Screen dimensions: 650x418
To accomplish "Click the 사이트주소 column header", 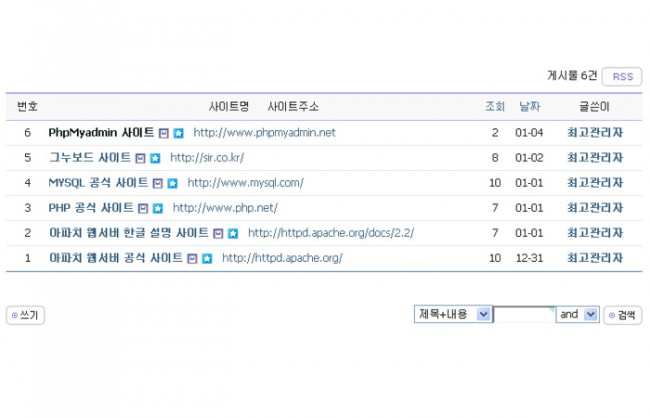I will pyautogui.click(x=293, y=107).
